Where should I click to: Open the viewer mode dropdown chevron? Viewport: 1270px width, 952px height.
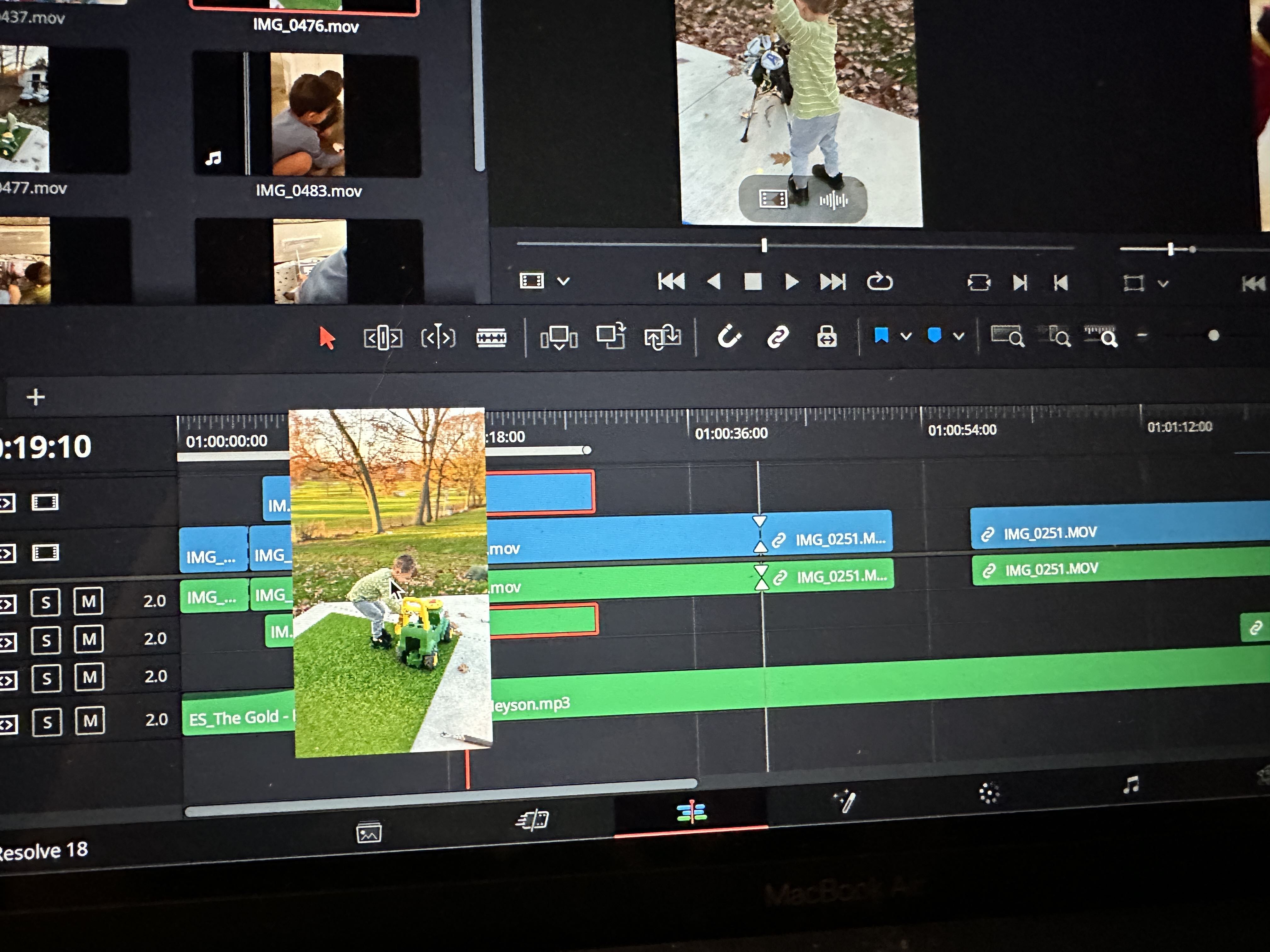564,281
